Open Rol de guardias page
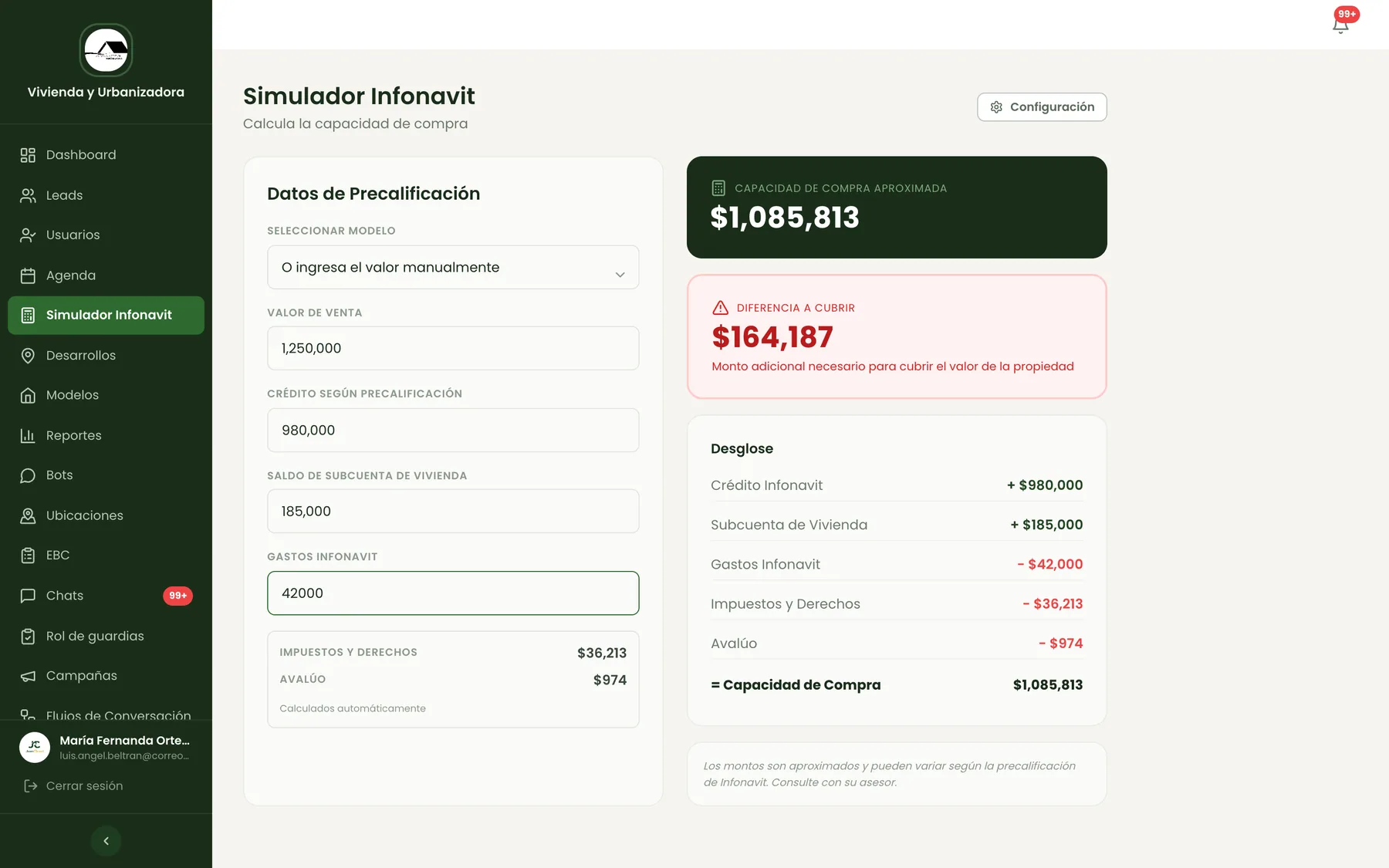This screenshot has height=868, width=1389. pyautogui.click(x=106, y=636)
